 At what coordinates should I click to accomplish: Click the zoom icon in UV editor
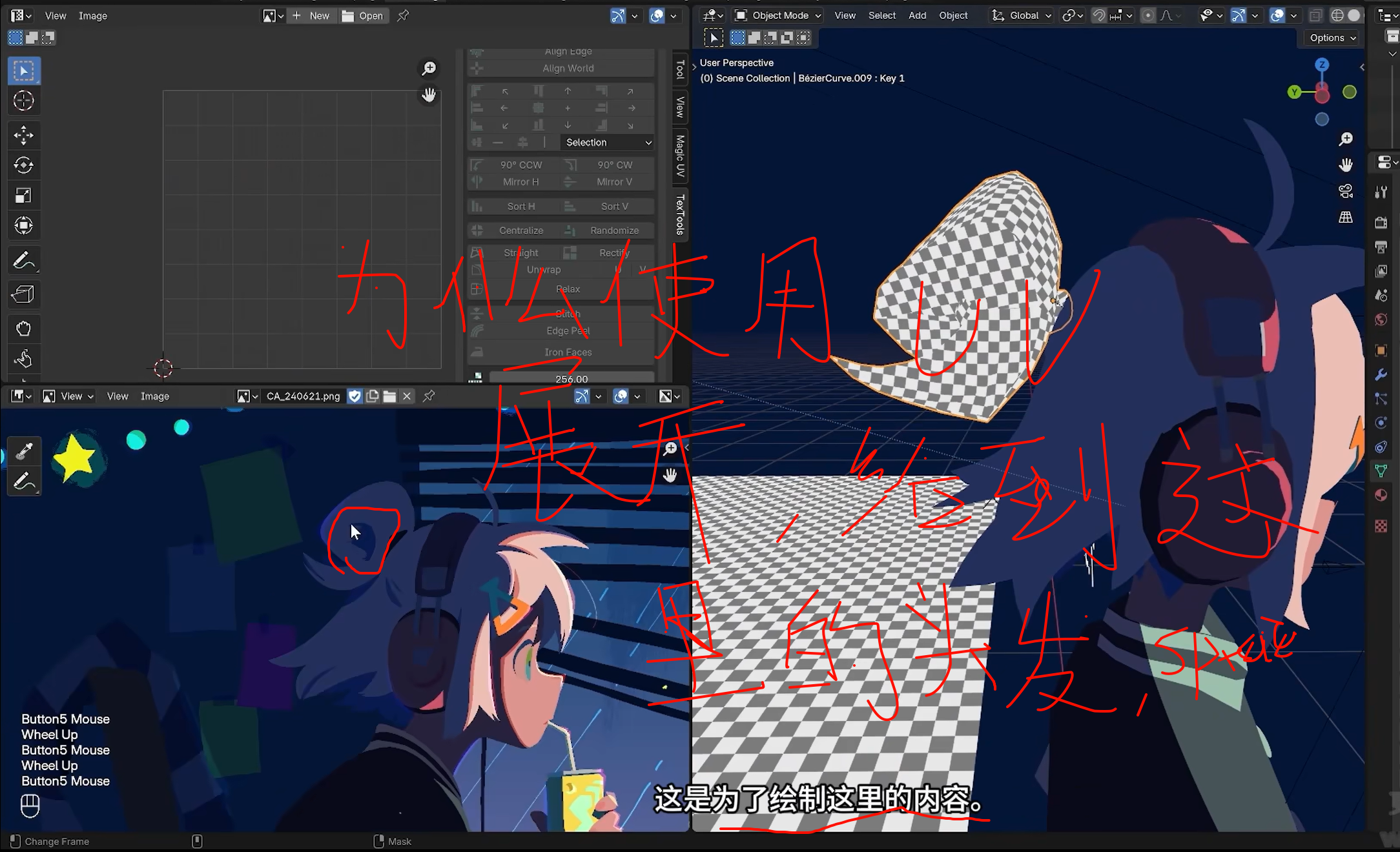coord(429,68)
